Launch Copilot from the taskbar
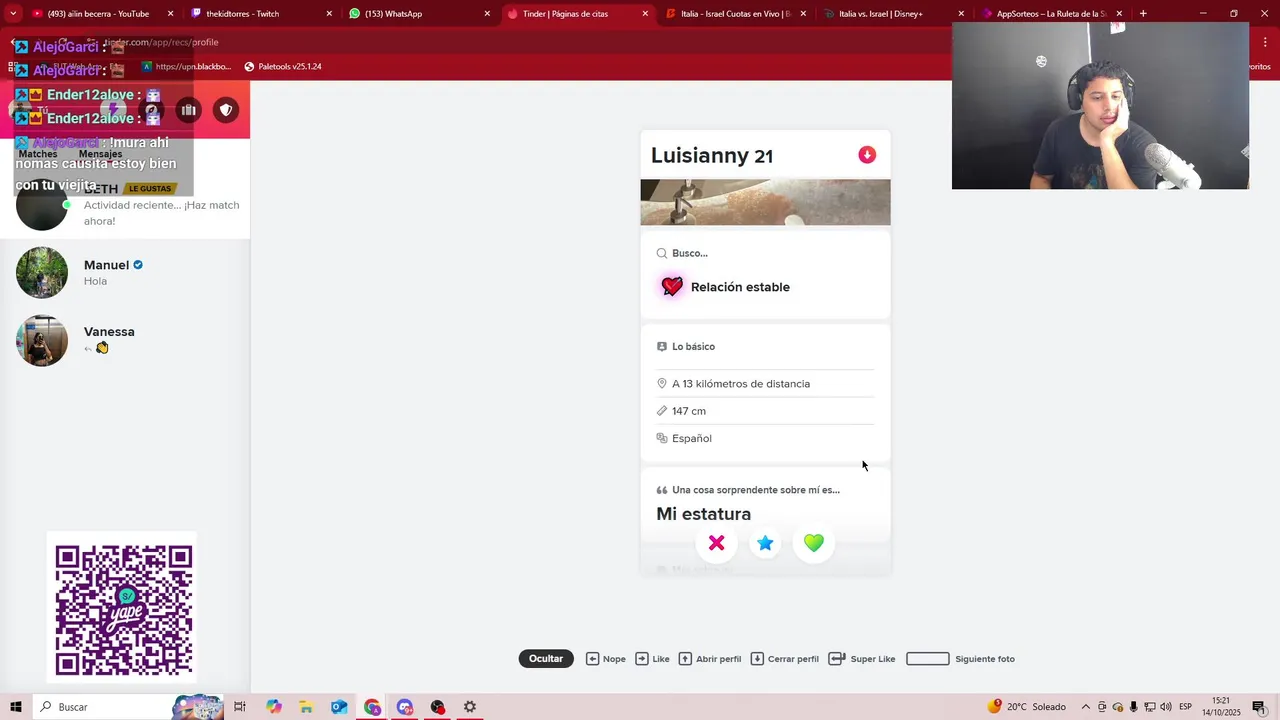Screen dimensions: 1280x720 click(x=273, y=707)
